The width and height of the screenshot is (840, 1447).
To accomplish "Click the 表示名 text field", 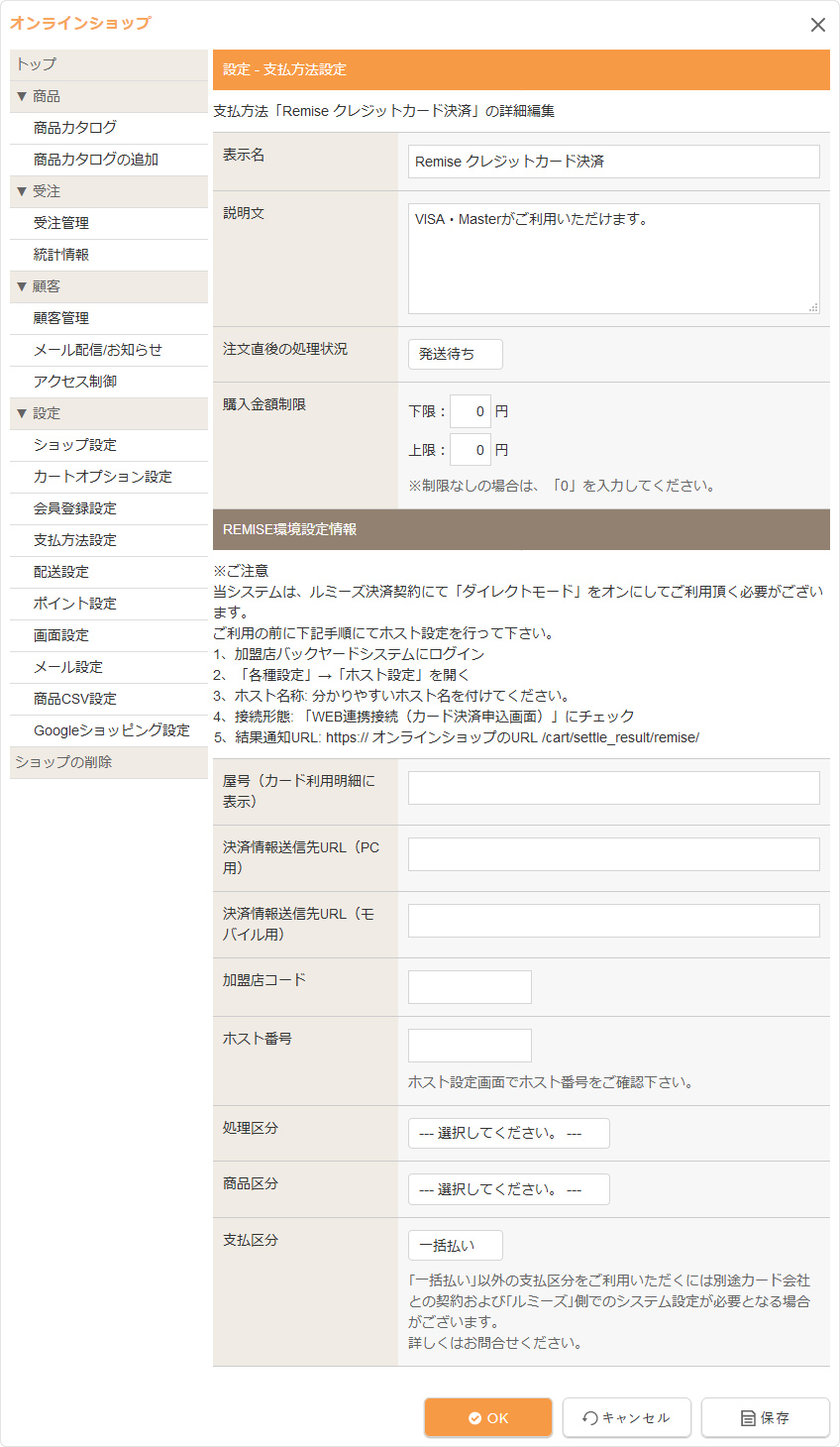I will [x=613, y=162].
